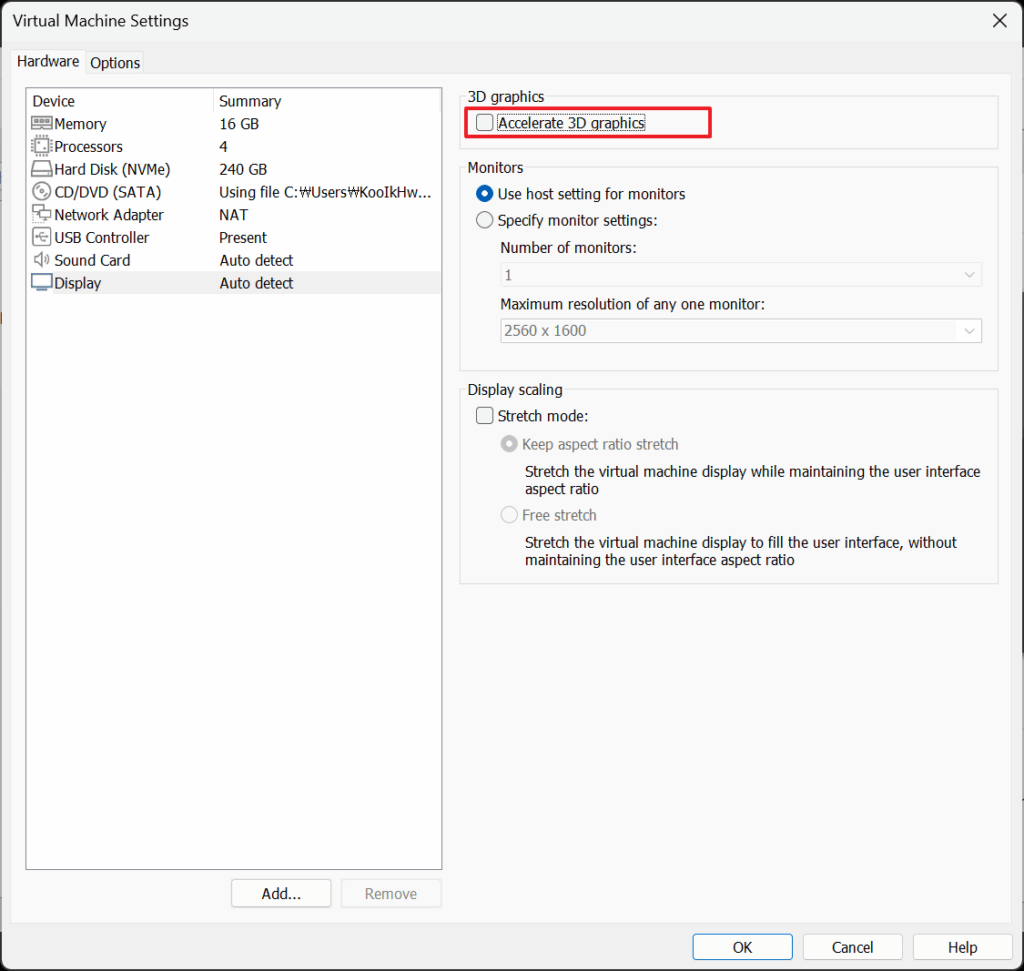The image size is (1024, 971).
Task: Select the Hard Disk (NVMe) icon
Action: (42, 170)
